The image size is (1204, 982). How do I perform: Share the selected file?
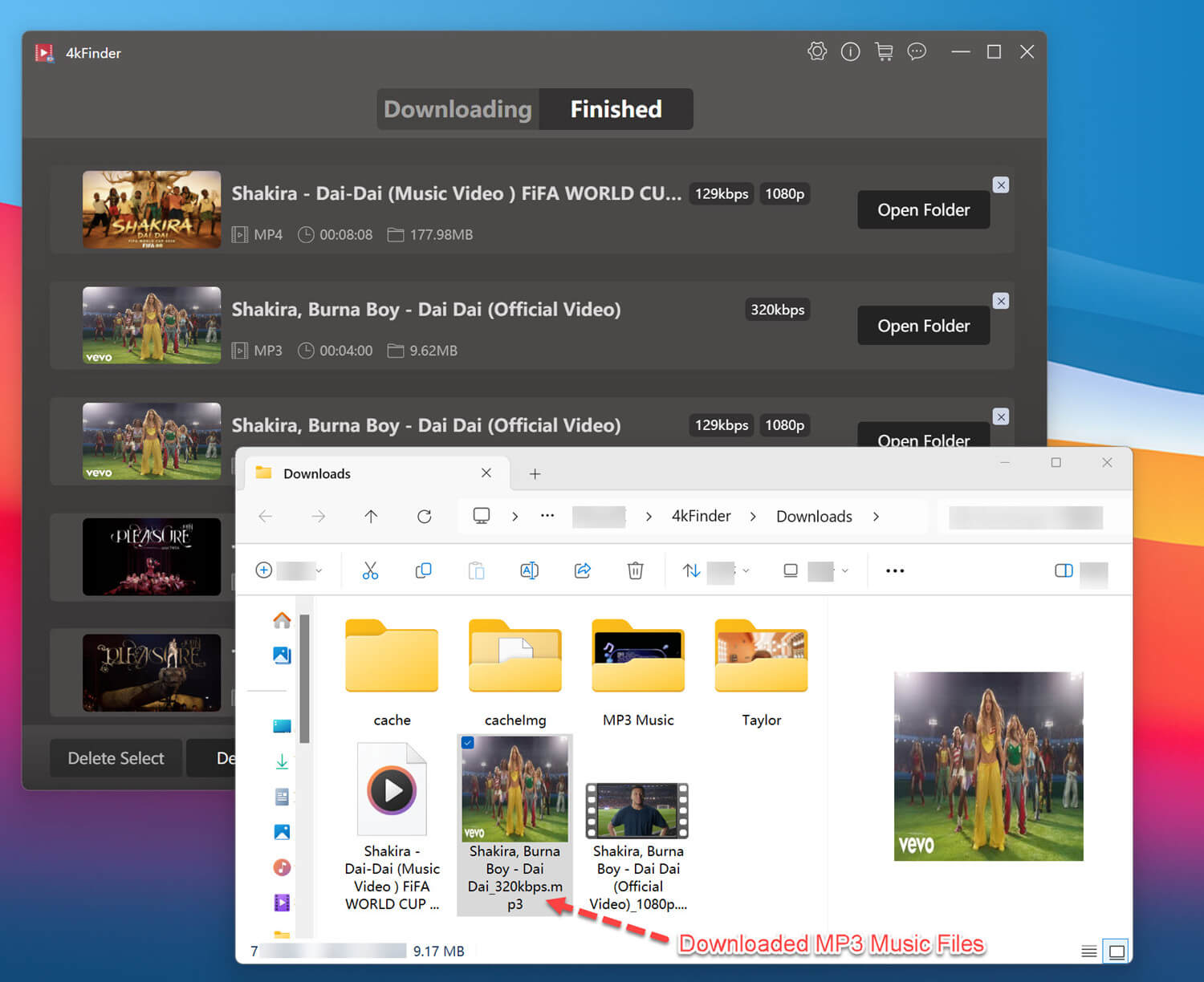(x=583, y=570)
